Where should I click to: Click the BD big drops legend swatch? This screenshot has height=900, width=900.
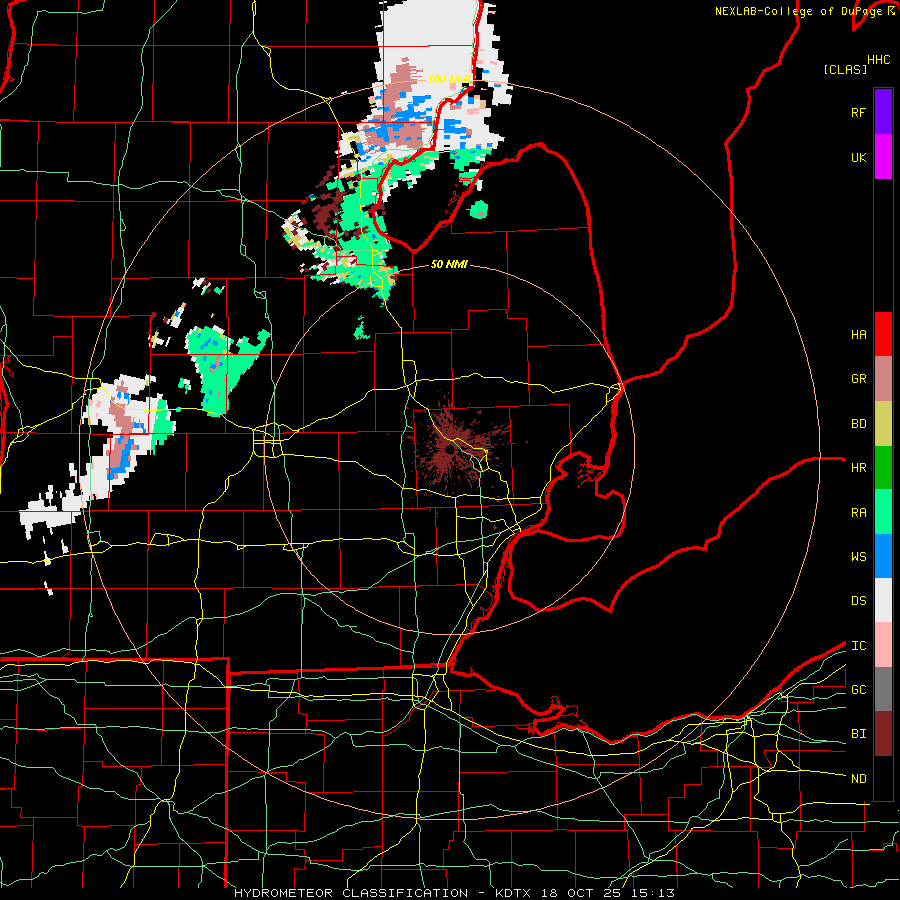(883, 424)
